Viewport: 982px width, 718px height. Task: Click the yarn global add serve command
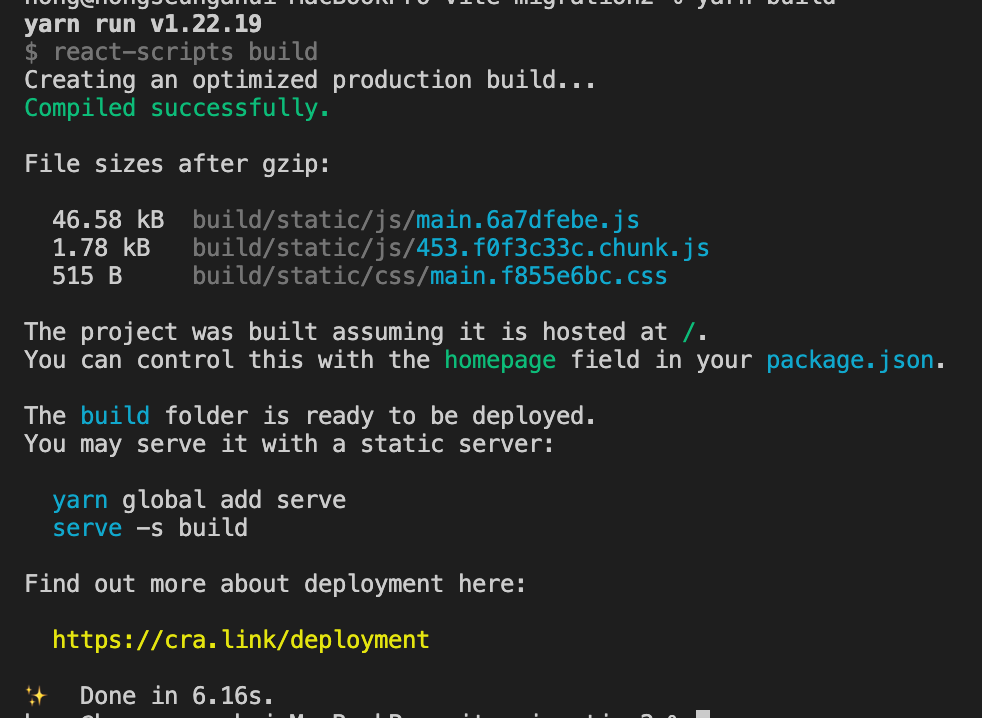[x=199, y=500]
